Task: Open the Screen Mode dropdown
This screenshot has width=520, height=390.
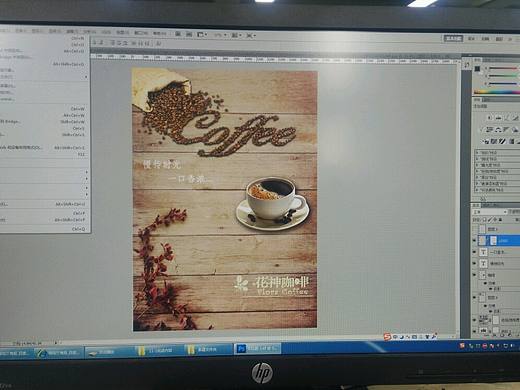Action: point(251,35)
